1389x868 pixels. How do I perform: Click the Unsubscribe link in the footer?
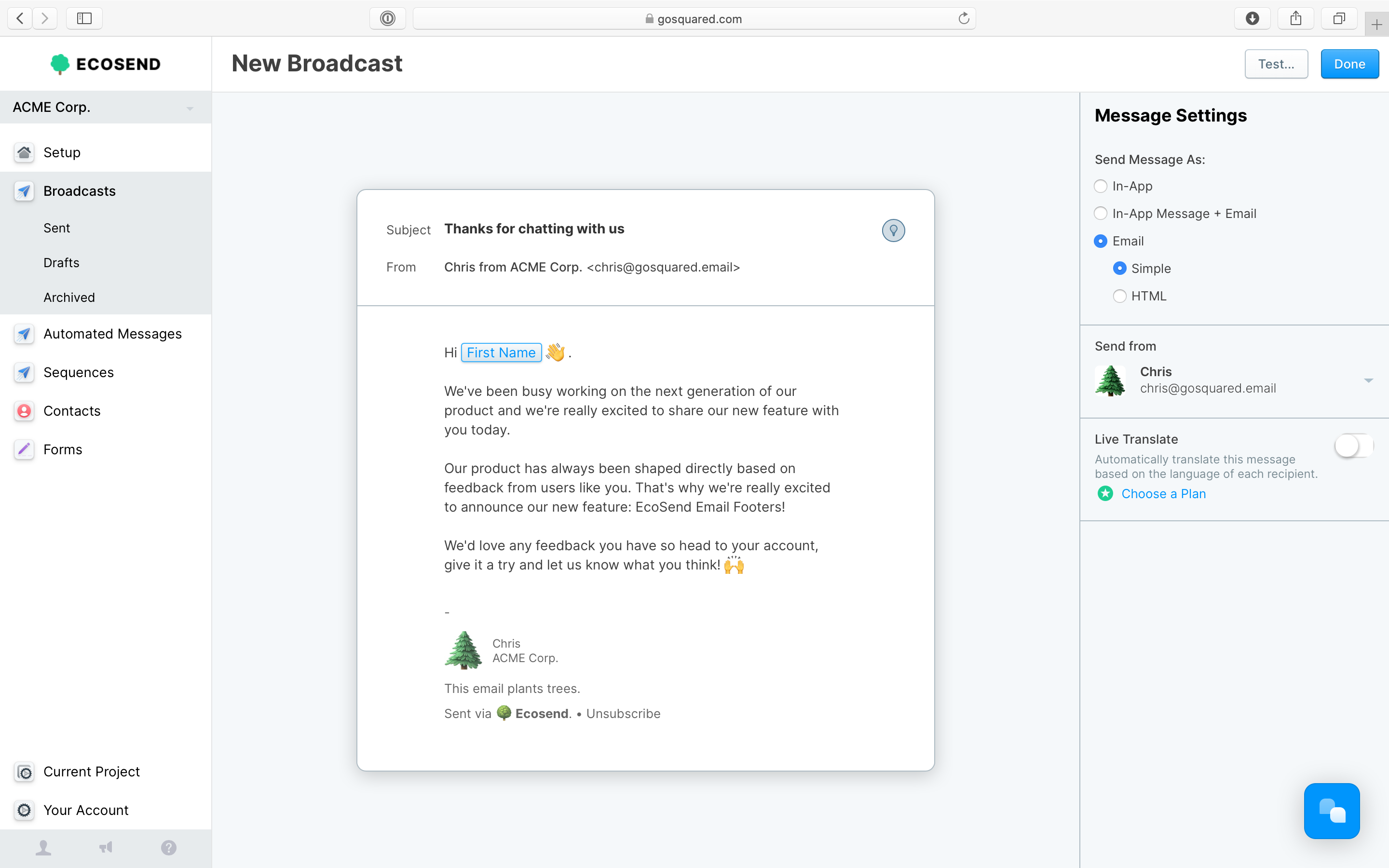(x=623, y=714)
